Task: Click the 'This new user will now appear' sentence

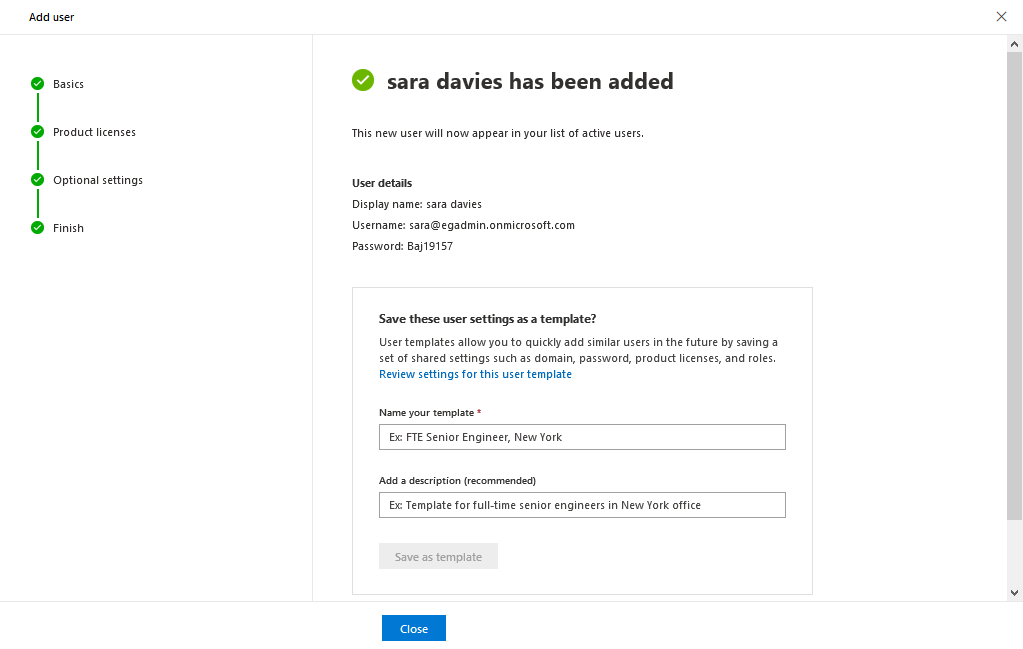Action: pos(498,133)
